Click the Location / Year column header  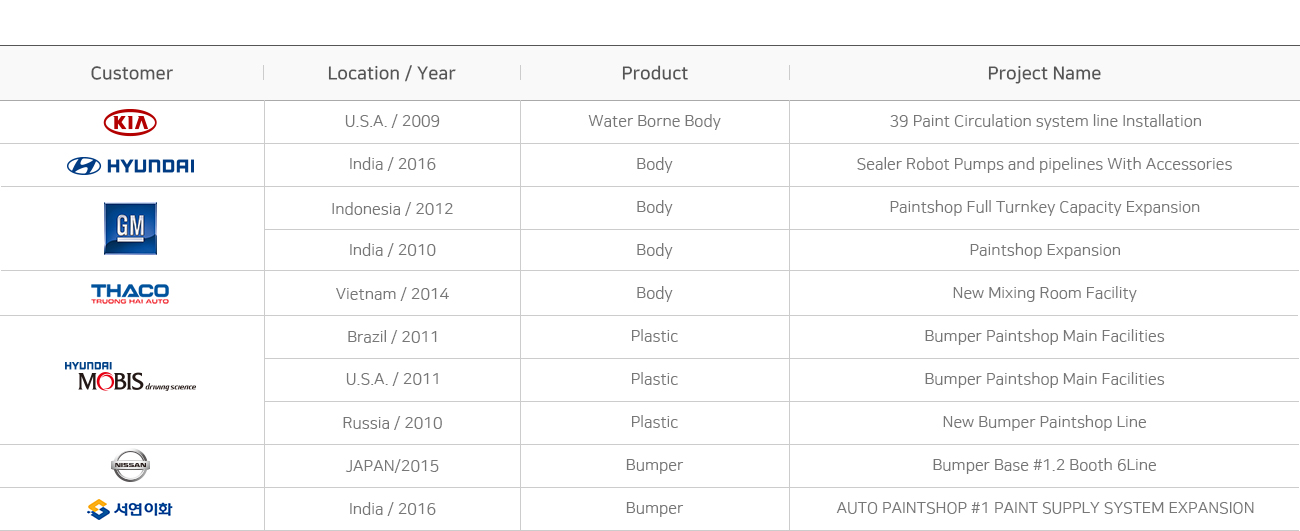[391, 73]
